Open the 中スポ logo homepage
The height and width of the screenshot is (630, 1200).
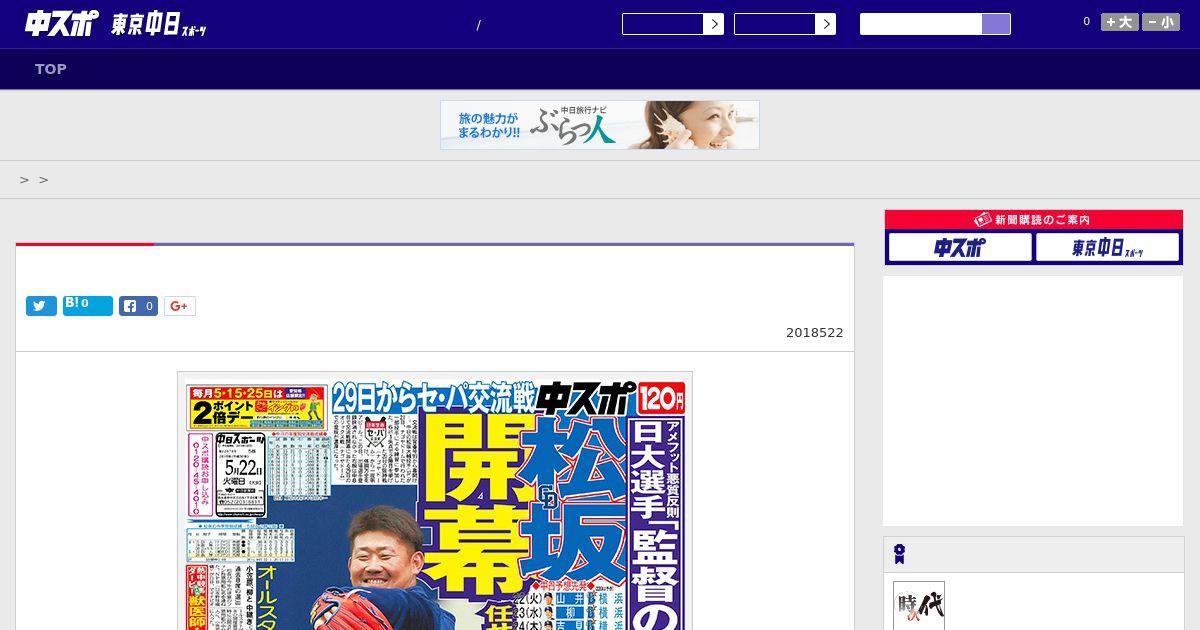point(62,23)
